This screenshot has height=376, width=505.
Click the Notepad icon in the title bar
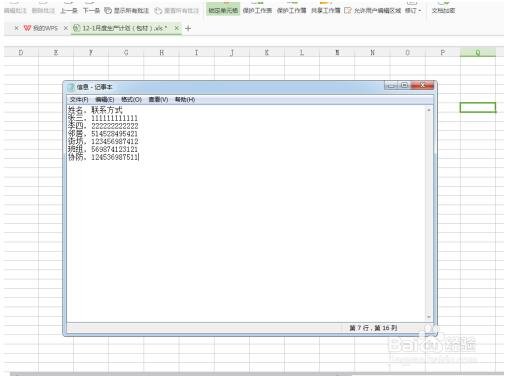tap(71, 87)
